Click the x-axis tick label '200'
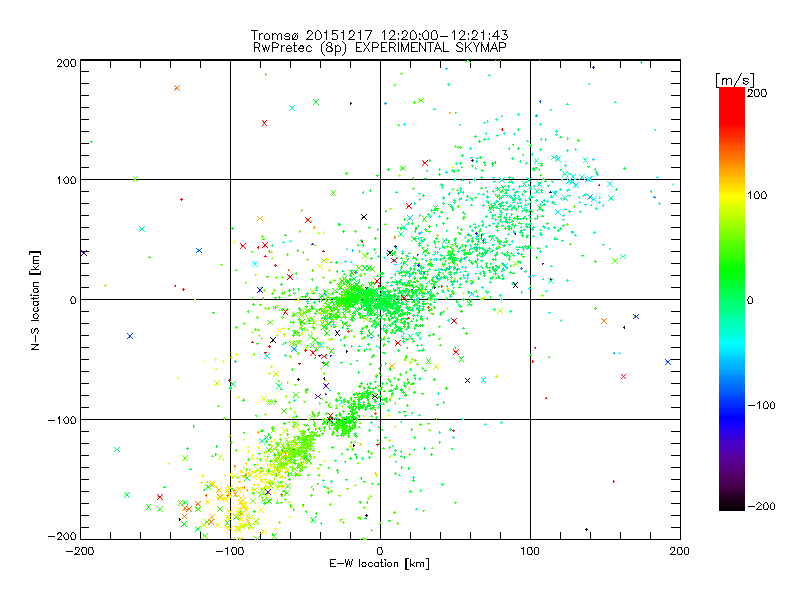This screenshot has width=800, height=600. (x=680, y=551)
